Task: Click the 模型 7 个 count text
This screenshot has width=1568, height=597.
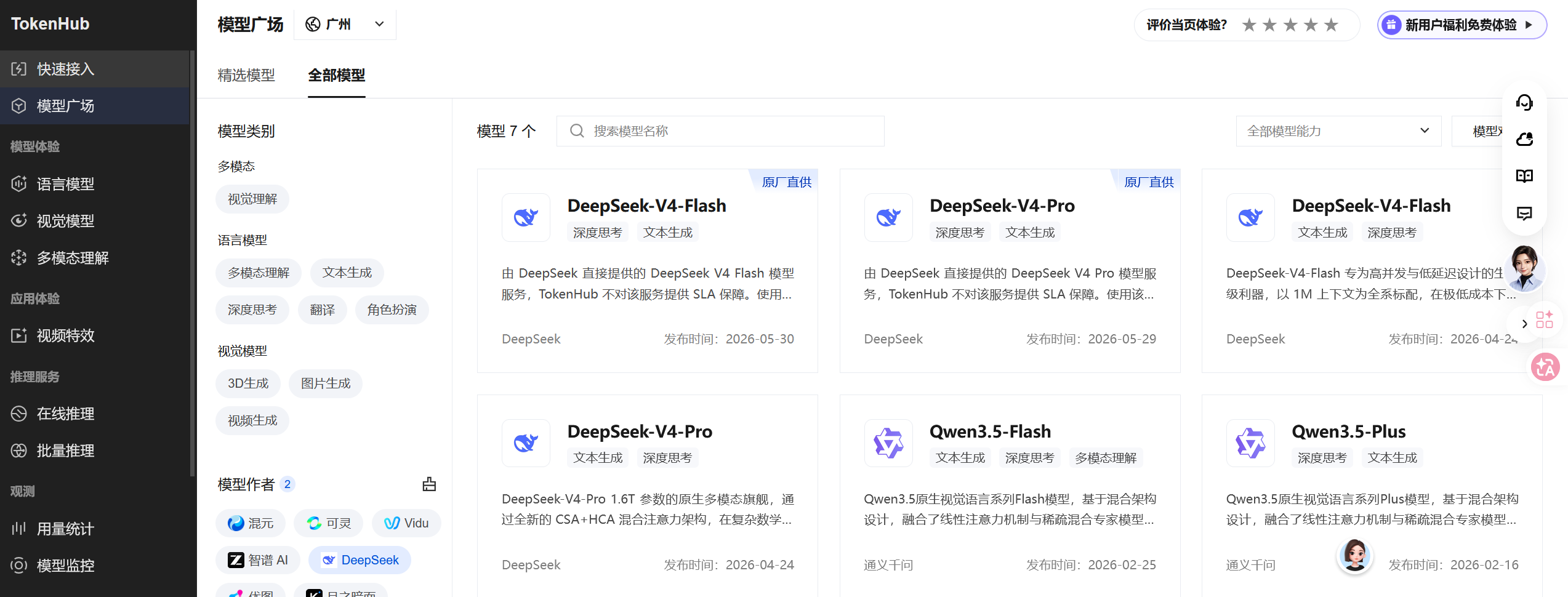Action: tap(507, 131)
